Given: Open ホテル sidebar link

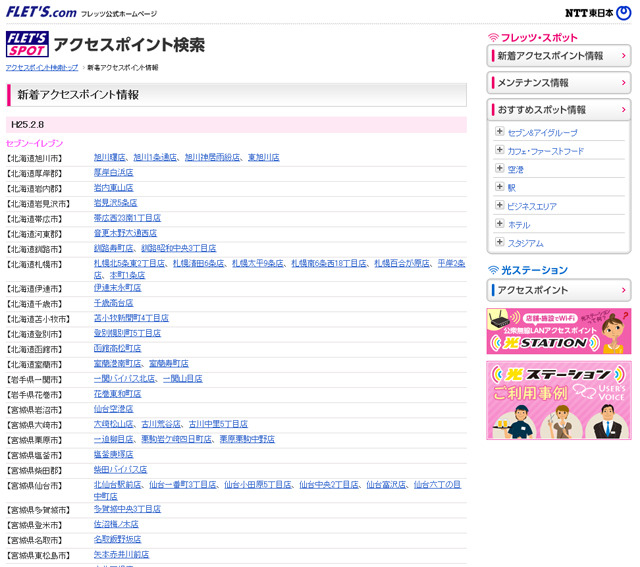Looking at the screenshot, I should [519, 225].
